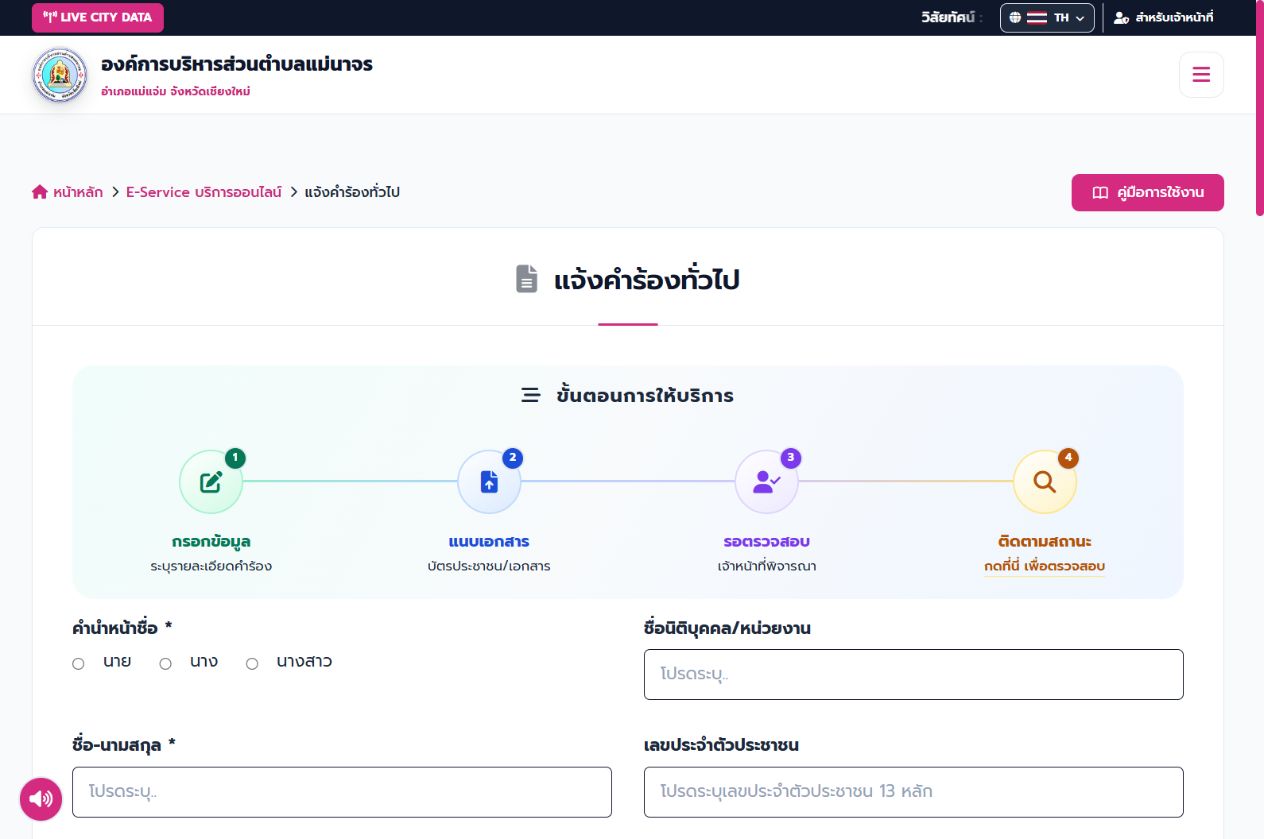Click step 2 แนบเอกสาร upload icon
Screen dimensions: 1264x839
489,482
